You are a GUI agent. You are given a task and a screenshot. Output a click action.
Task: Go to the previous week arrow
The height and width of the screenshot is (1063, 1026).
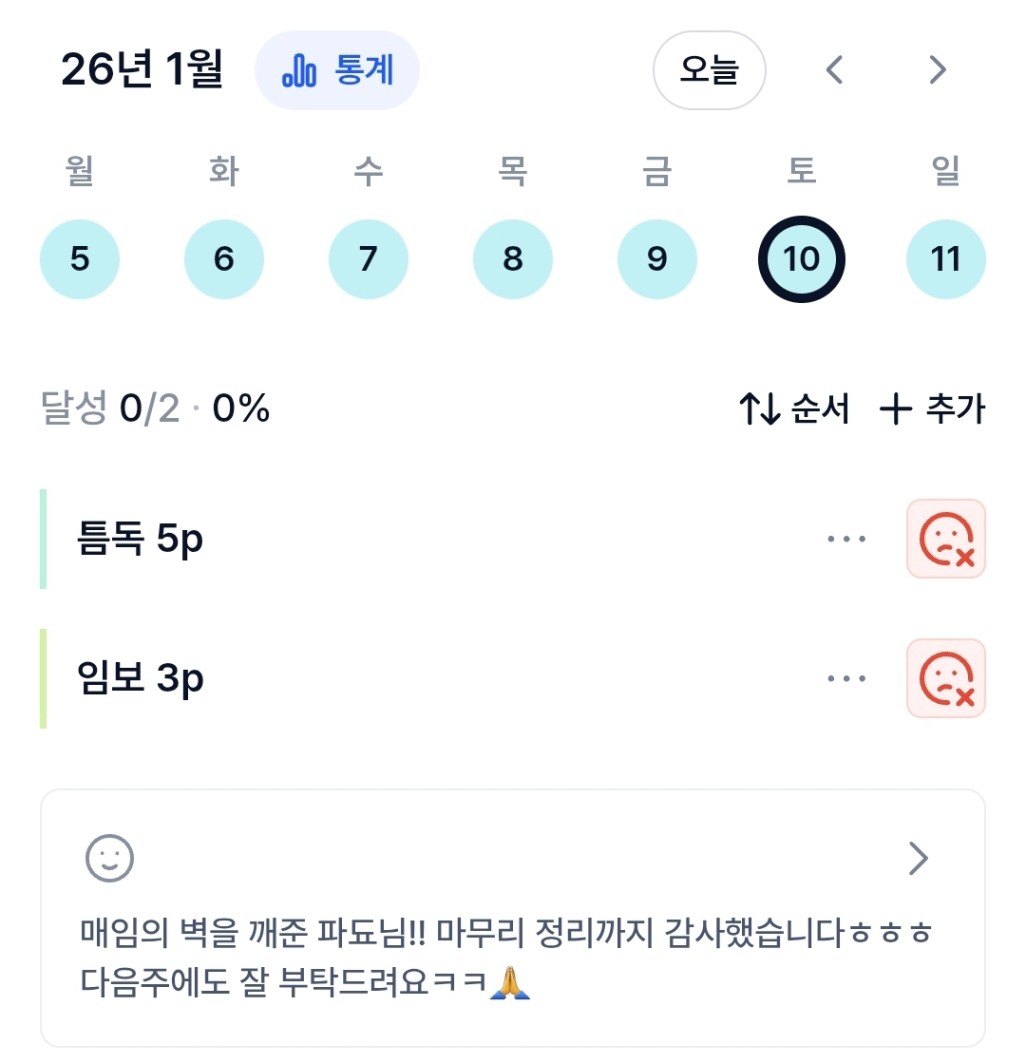(835, 70)
